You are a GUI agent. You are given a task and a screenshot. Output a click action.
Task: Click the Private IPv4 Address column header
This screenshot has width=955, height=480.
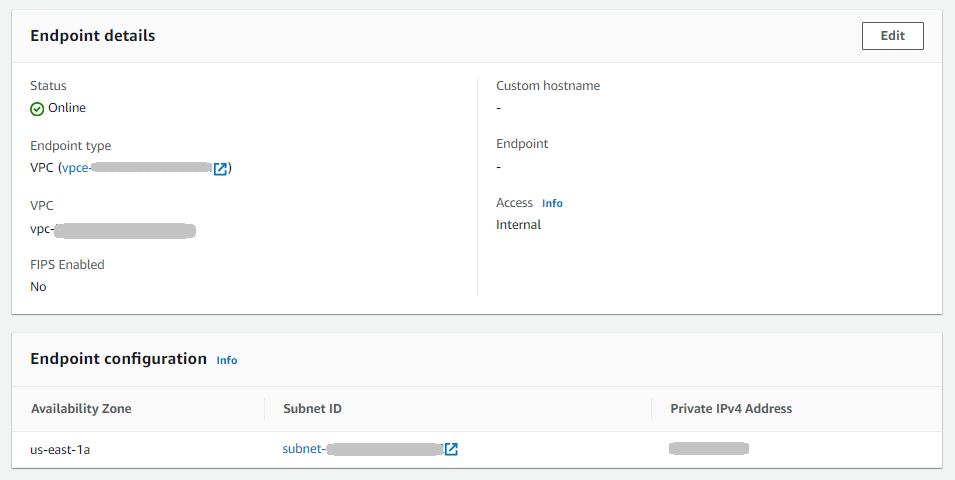pos(731,409)
